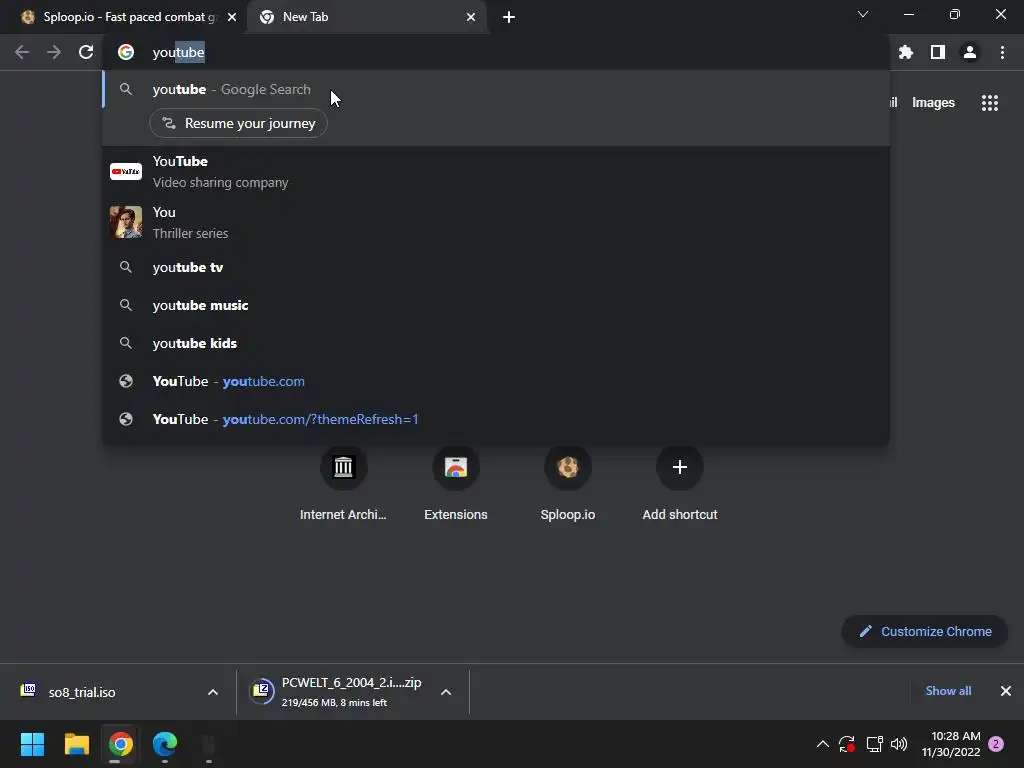Open the network tray icon

pyautogui.click(x=874, y=744)
